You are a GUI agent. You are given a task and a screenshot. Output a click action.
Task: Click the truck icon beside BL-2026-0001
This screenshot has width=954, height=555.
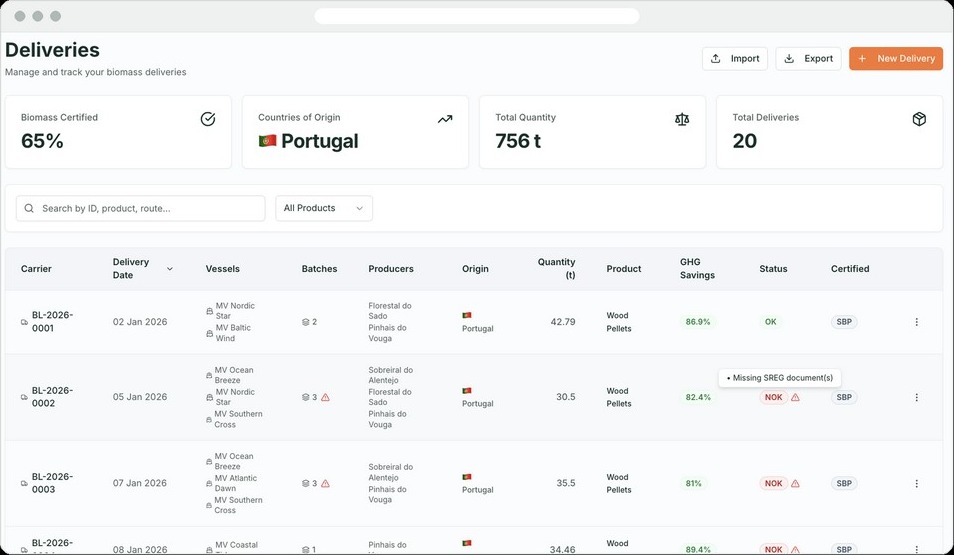(24, 322)
